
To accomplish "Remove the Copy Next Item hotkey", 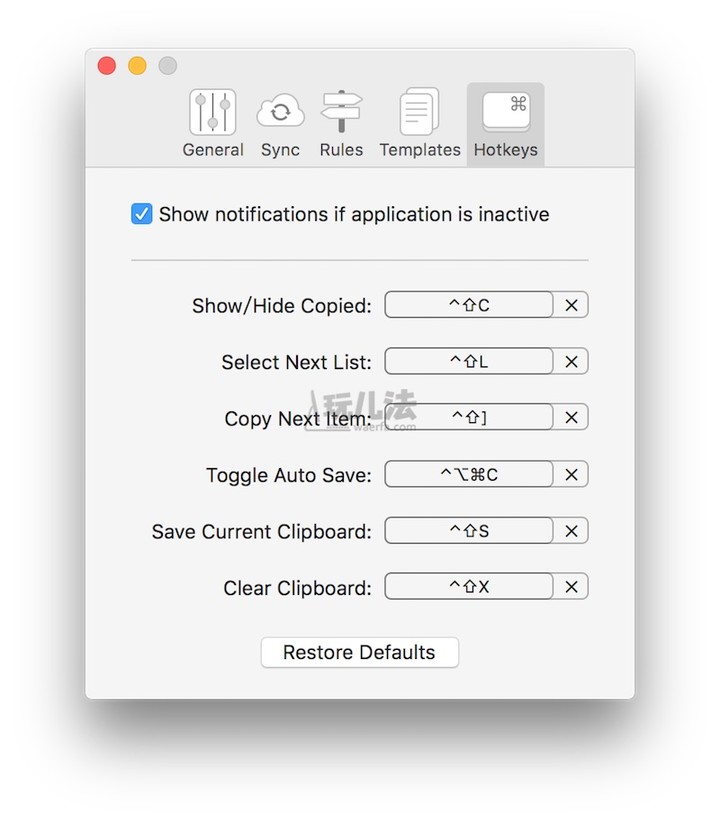I will 571,418.
